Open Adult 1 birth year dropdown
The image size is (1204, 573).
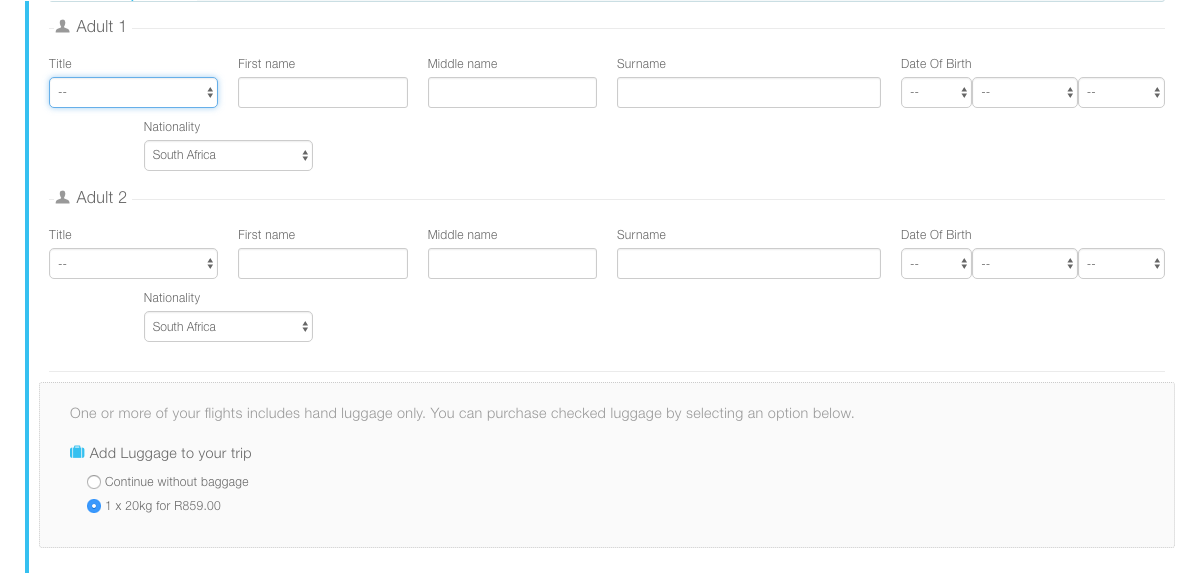tap(1121, 92)
